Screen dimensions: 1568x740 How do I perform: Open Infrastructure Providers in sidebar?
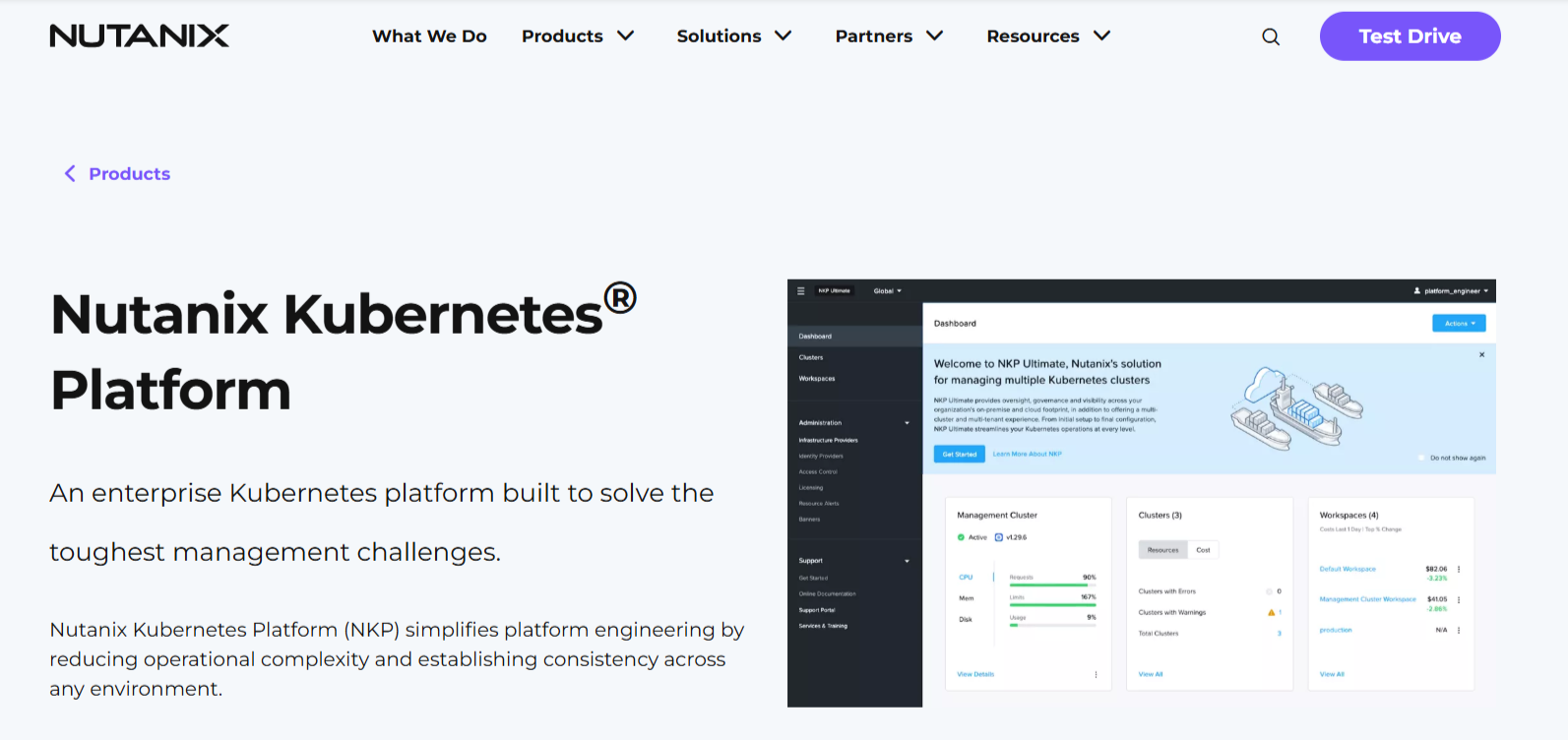point(828,440)
